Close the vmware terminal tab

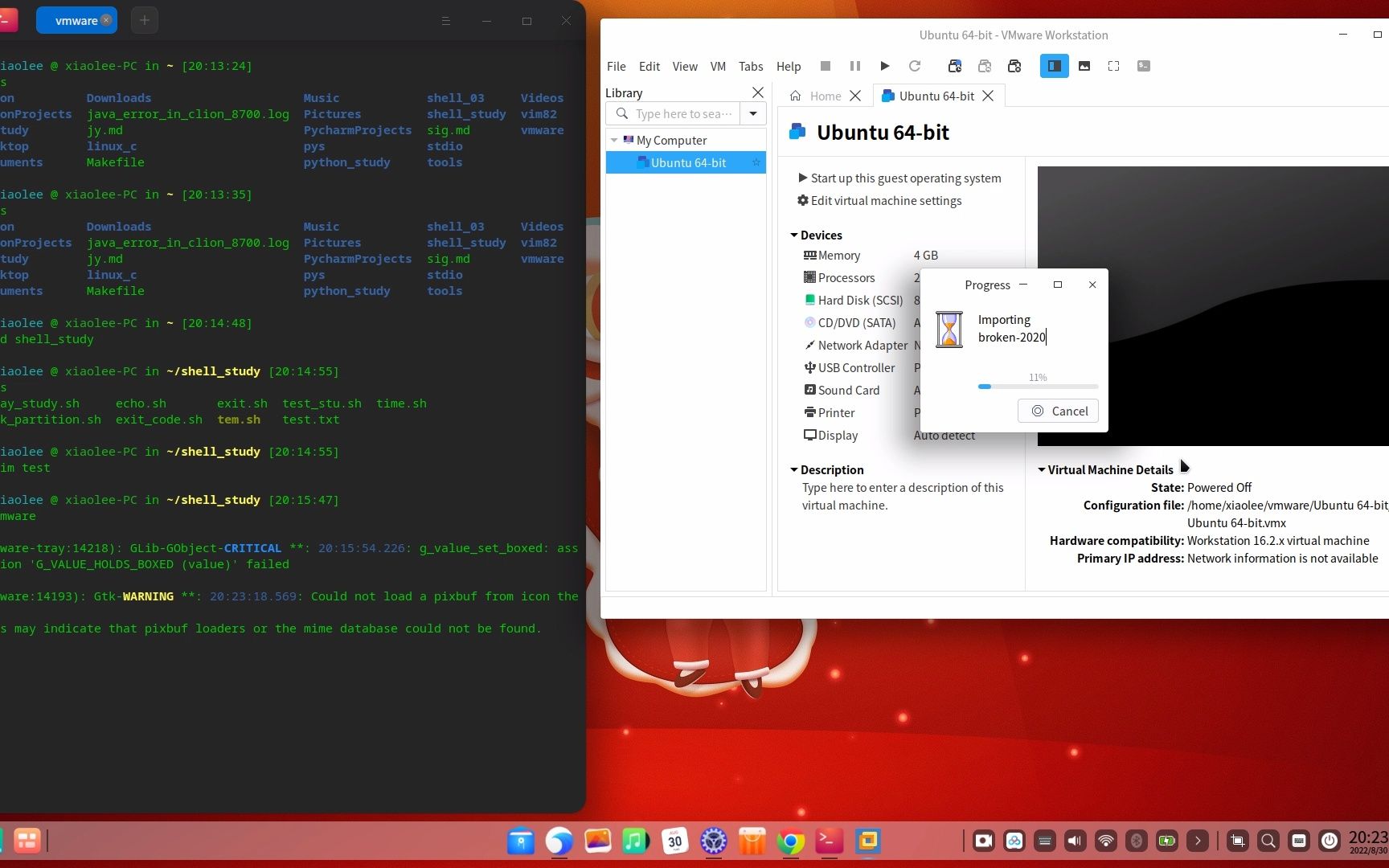point(106,20)
